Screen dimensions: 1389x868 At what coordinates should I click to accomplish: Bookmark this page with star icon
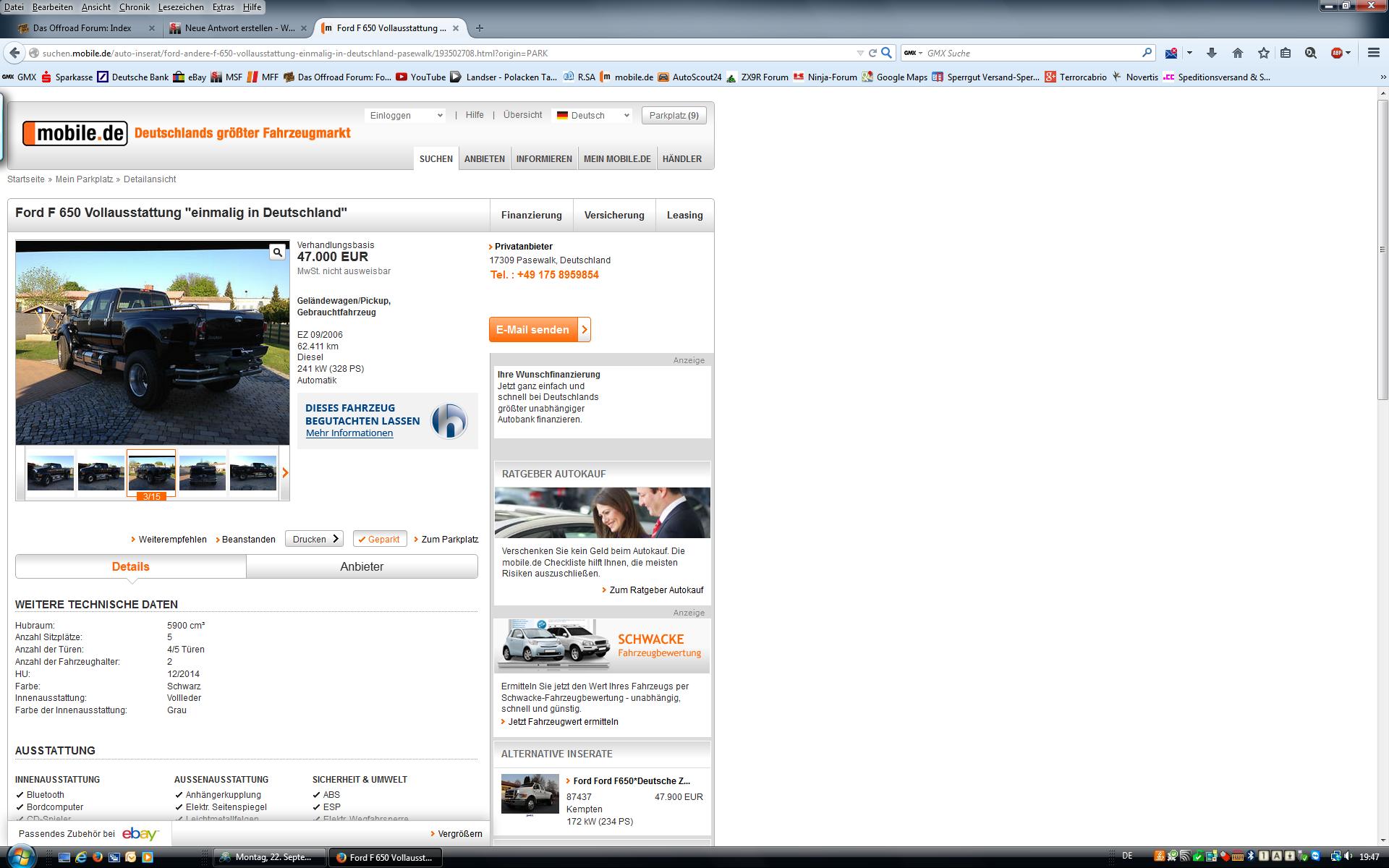(1263, 53)
